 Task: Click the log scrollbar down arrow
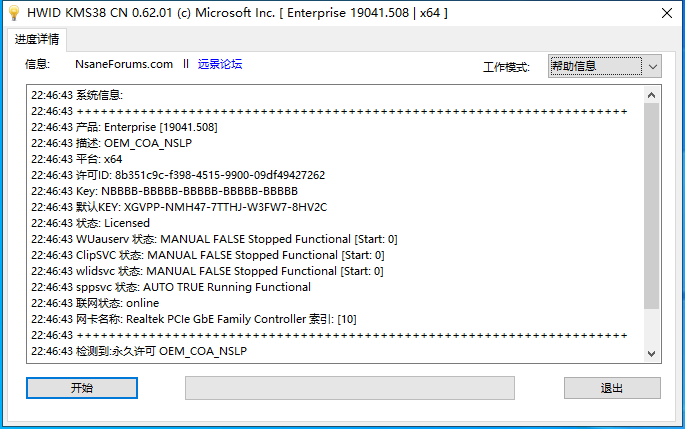[651, 353]
